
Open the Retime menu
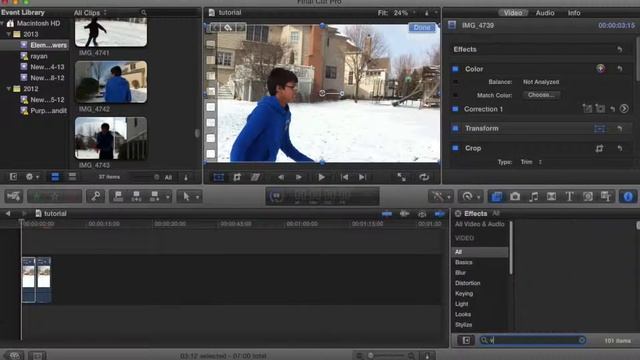coord(470,197)
